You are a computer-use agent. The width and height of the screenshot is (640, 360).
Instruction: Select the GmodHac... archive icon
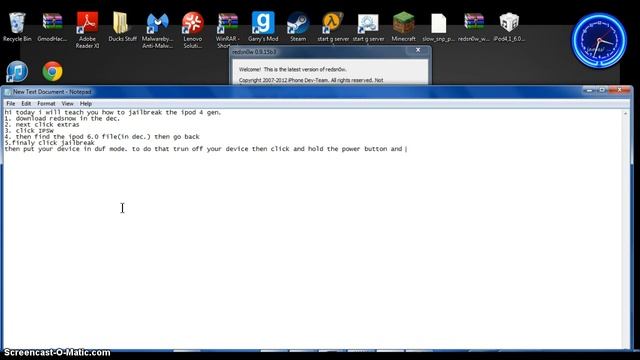[x=52, y=27]
